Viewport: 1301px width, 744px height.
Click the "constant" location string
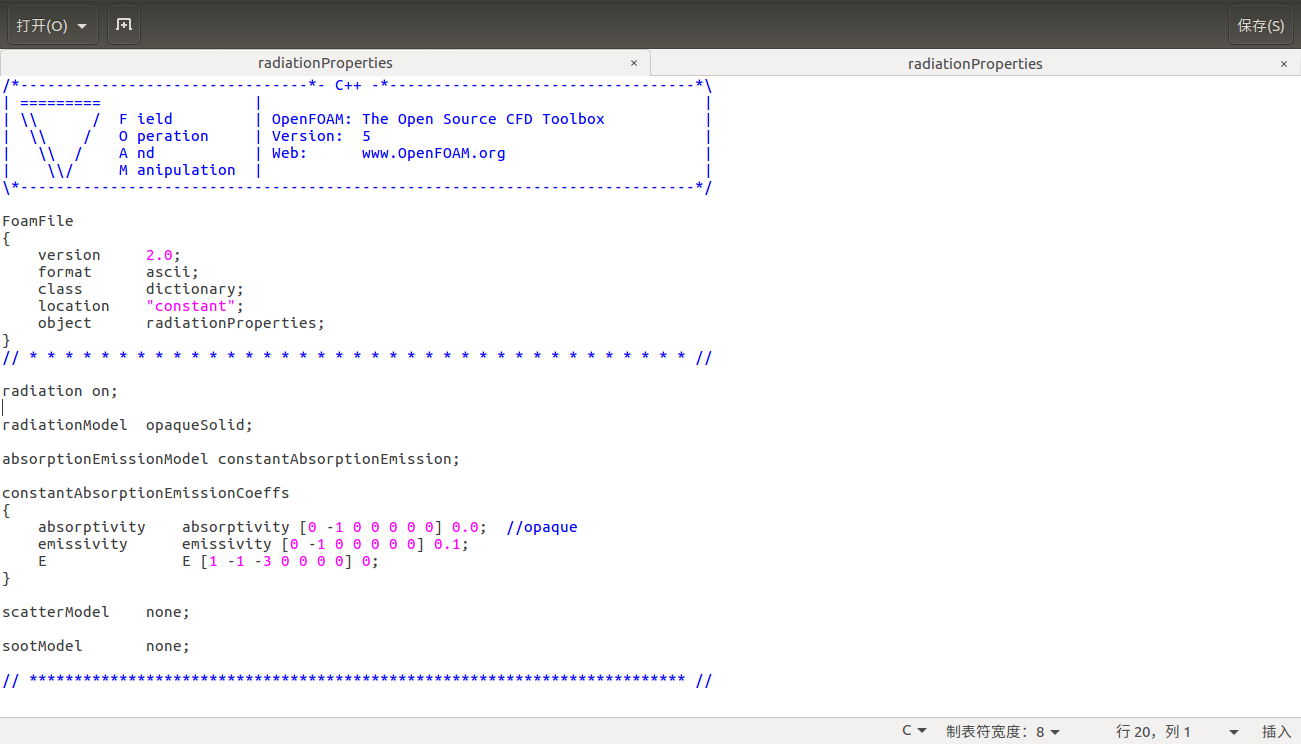191,306
